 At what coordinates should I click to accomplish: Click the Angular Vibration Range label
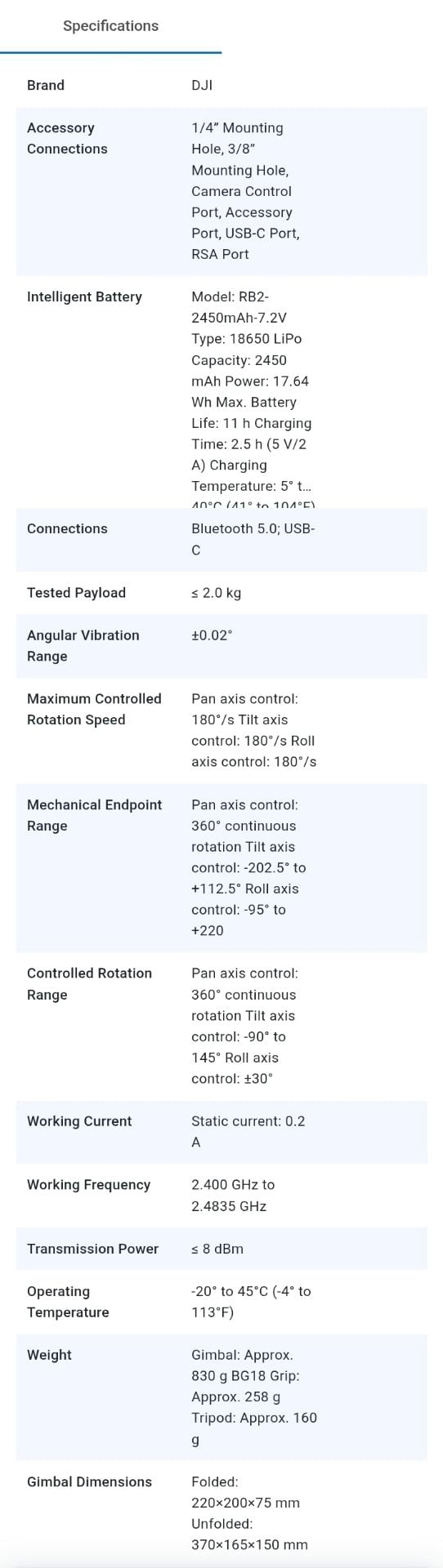coord(83,645)
